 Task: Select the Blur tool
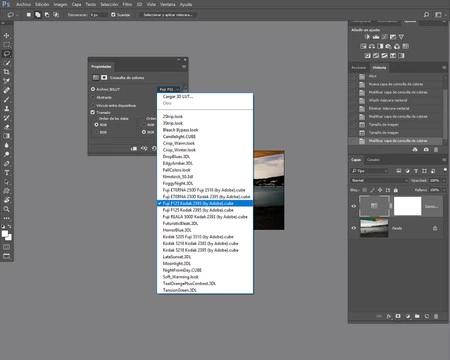(x=6, y=145)
